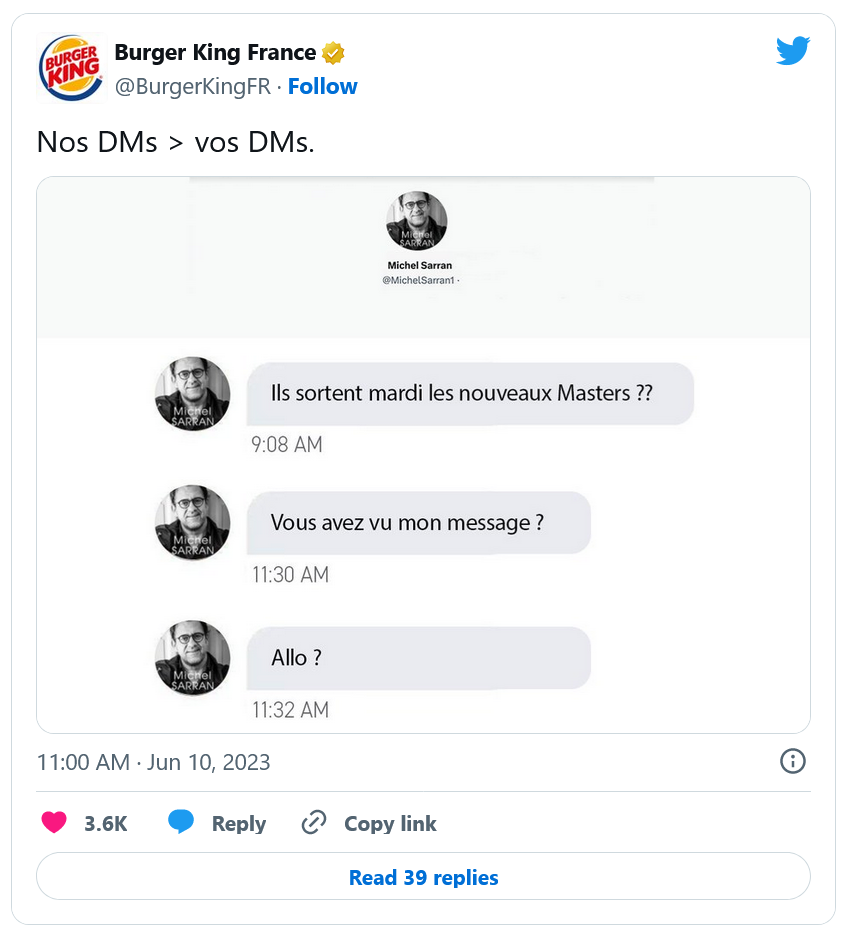
Task: Click the Copy link text
Action: (390, 824)
